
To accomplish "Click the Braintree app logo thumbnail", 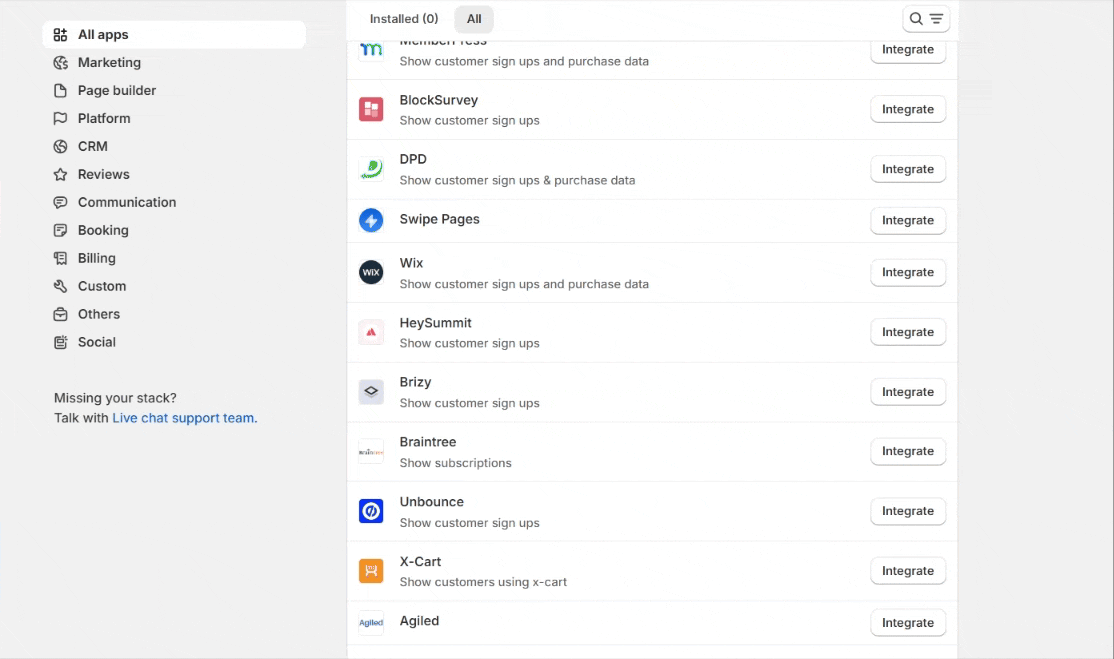I will coord(371,452).
